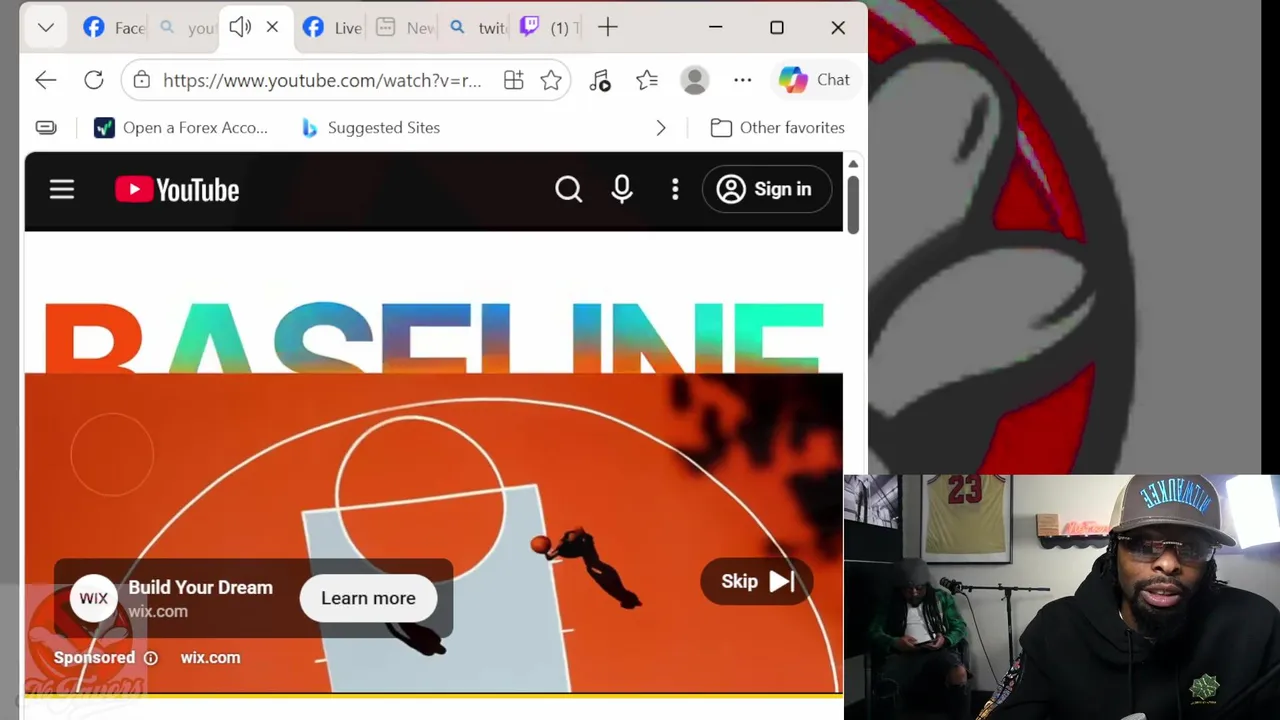Open the tab organizer icon in favorites bar
Image resolution: width=1280 pixels, height=720 pixels.
[46, 128]
